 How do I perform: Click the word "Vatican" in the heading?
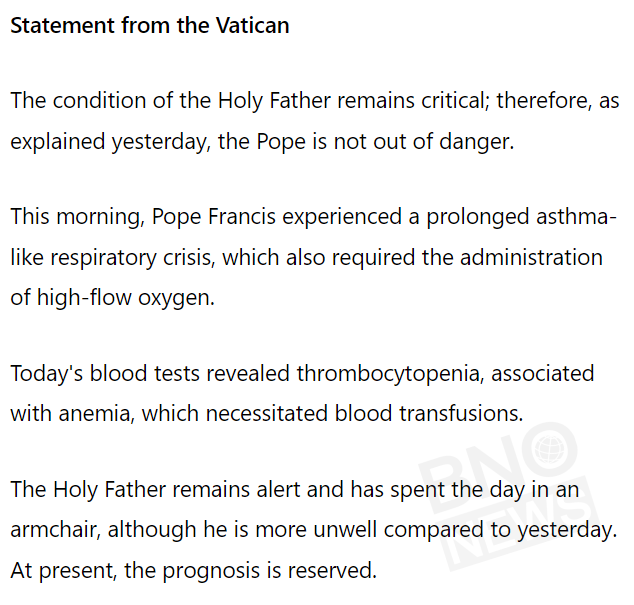(252, 26)
